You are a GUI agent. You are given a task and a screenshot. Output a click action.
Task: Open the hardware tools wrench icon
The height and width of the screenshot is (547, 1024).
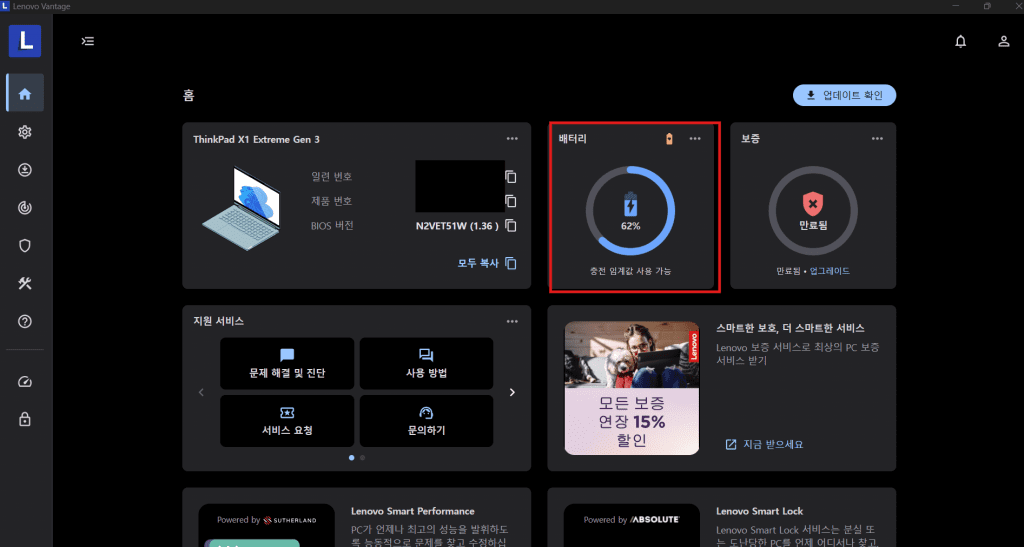pos(25,283)
